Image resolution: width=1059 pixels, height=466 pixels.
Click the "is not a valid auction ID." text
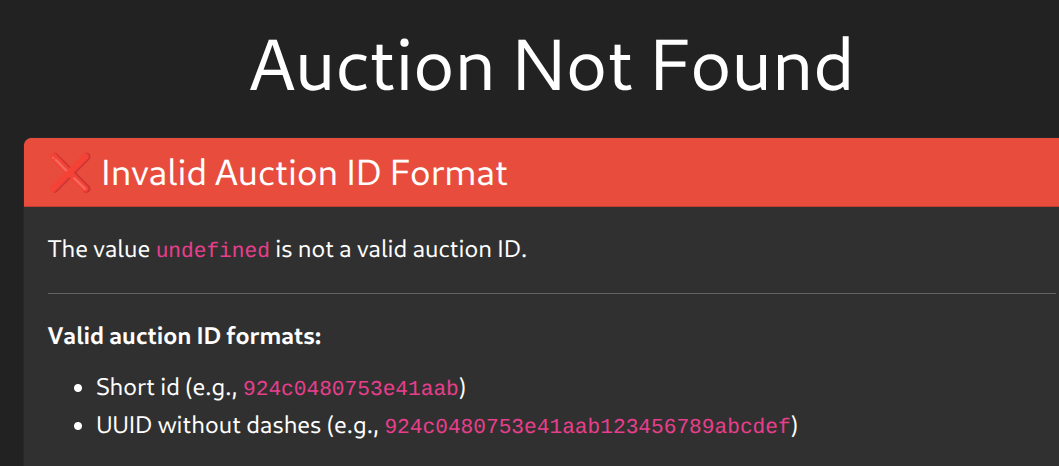click(x=401, y=249)
